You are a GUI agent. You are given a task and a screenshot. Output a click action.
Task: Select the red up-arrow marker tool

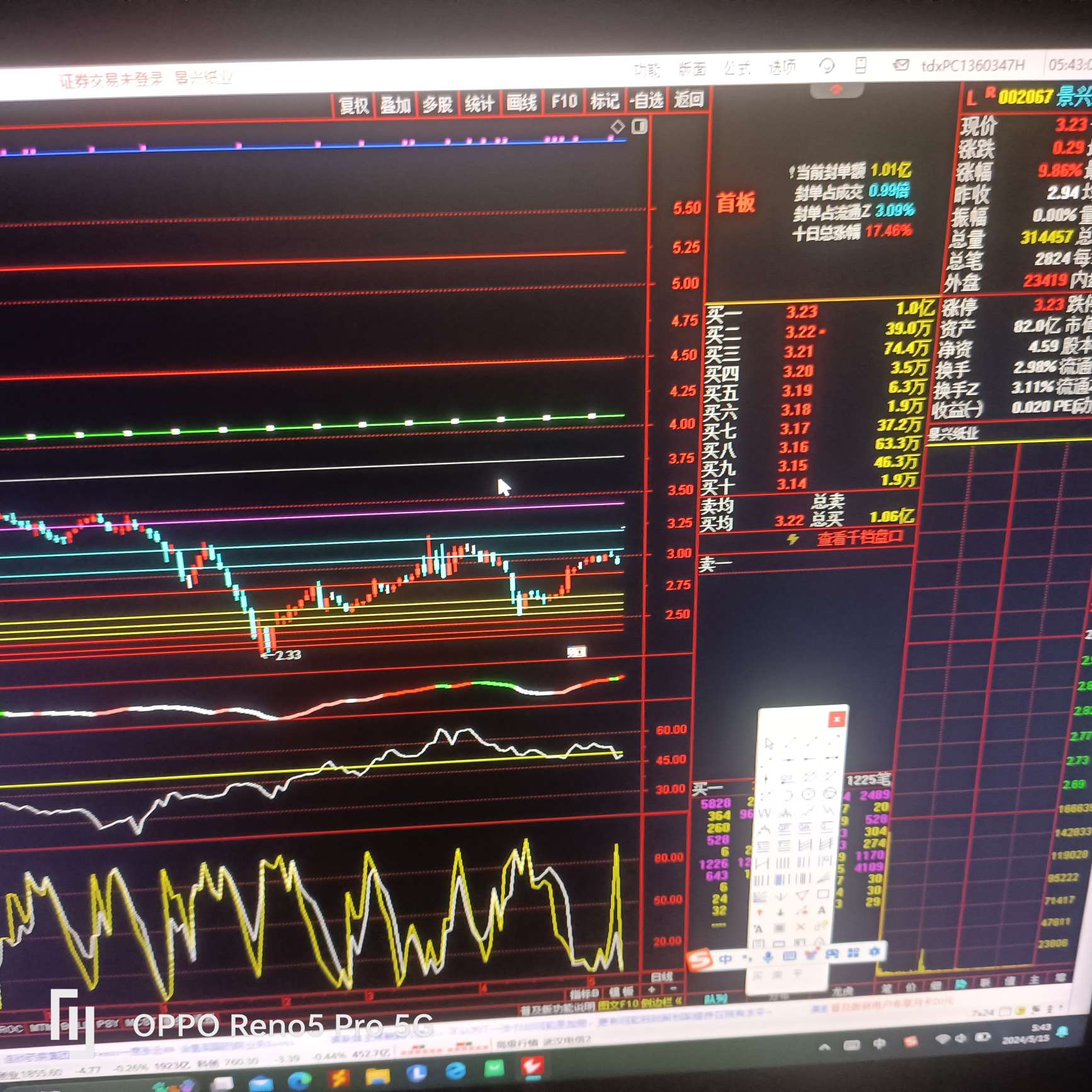coord(759,913)
